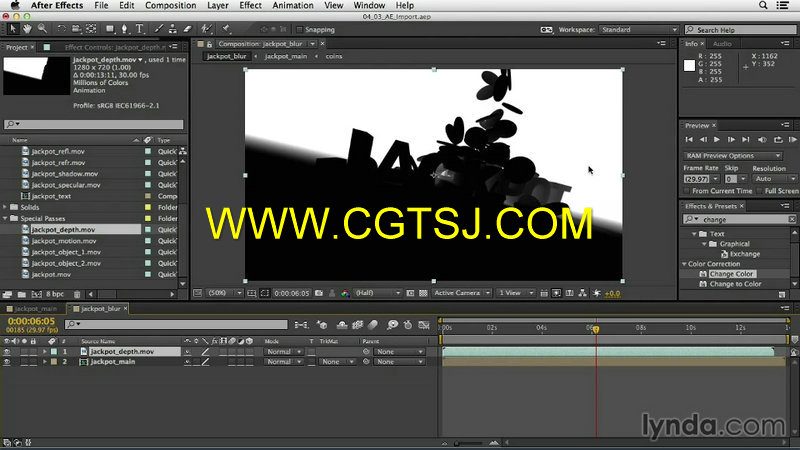
Task: Create a new folder in Project panel
Action: 21,294
